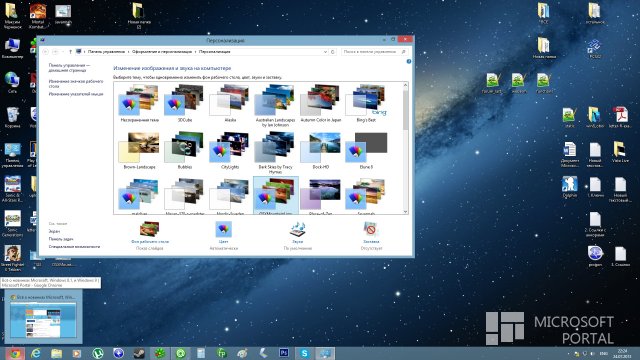Open Photoshop from the taskbar
The height and width of the screenshot is (360, 640).
[x=284, y=353]
